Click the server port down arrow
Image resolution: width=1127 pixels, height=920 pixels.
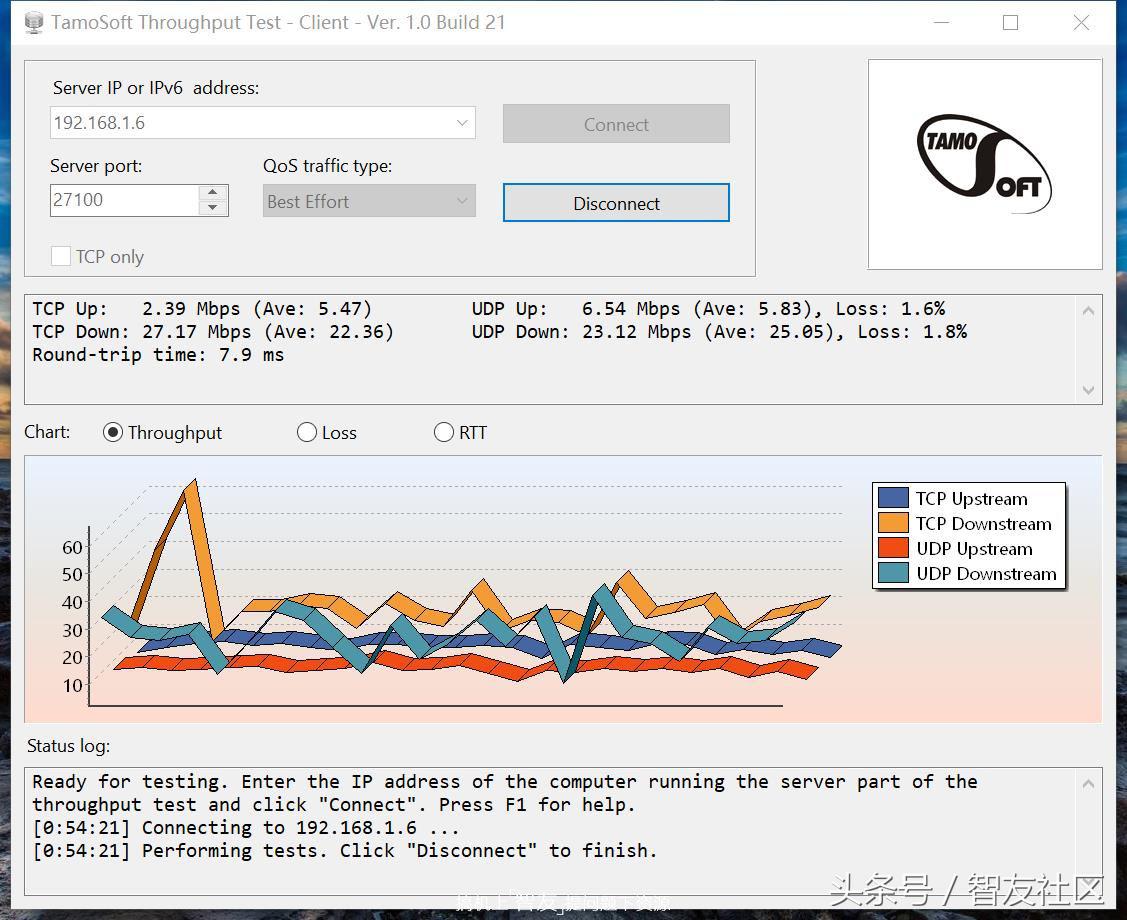click(211, 208)
